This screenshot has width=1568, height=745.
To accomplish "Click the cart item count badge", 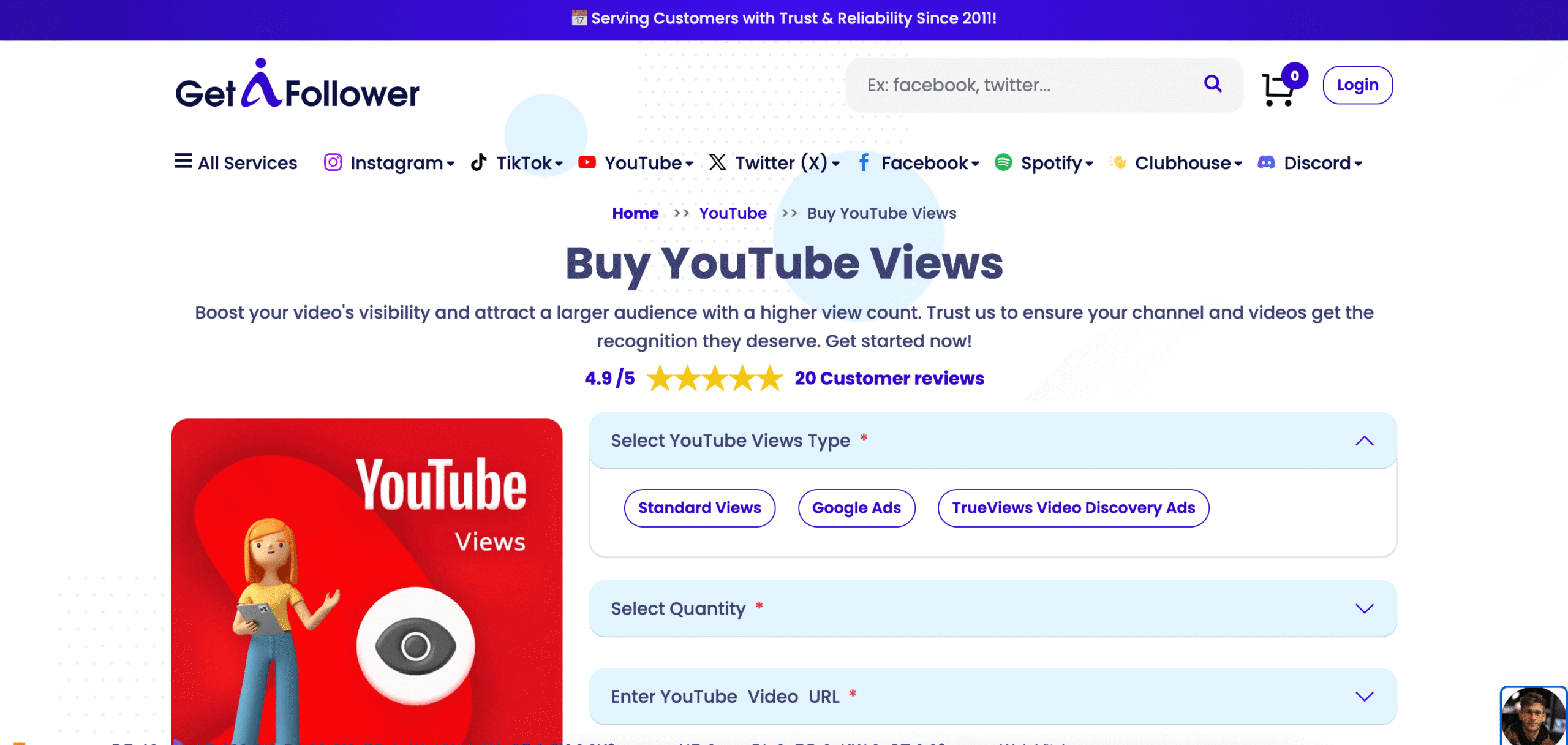I will (x=1294, y=76).
